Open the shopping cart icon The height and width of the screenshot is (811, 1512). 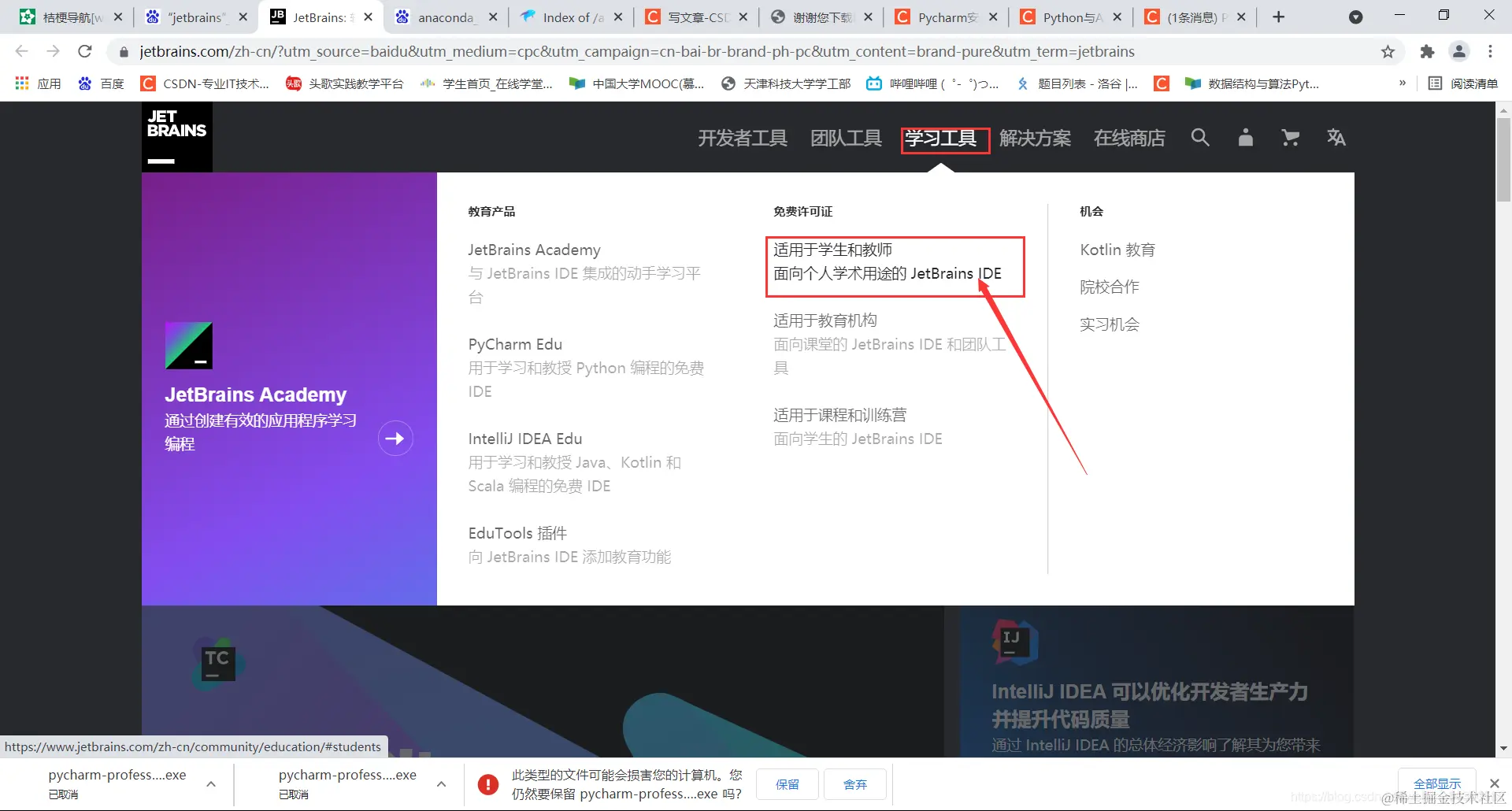click(1290, 138)
